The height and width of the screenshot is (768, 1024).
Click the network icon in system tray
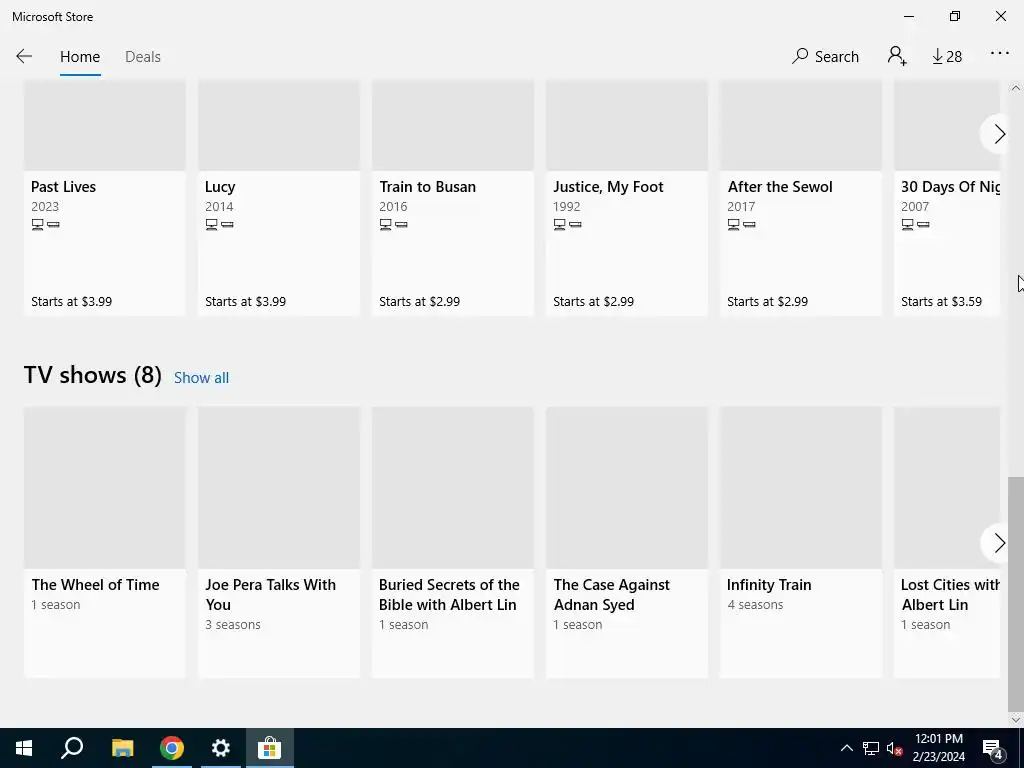tap(871, 748)
